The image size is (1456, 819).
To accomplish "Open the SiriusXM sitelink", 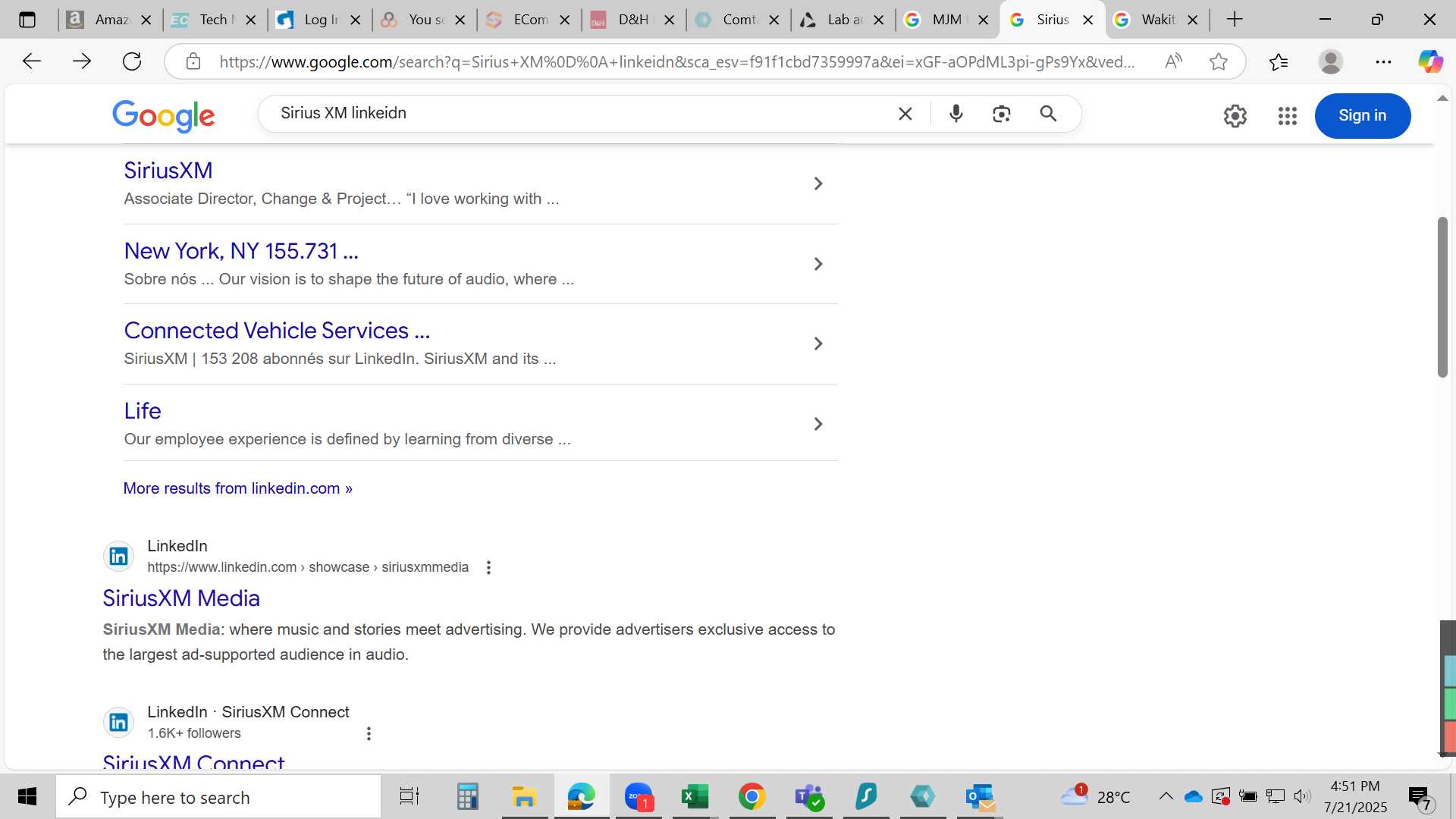I will click(168, 171).
